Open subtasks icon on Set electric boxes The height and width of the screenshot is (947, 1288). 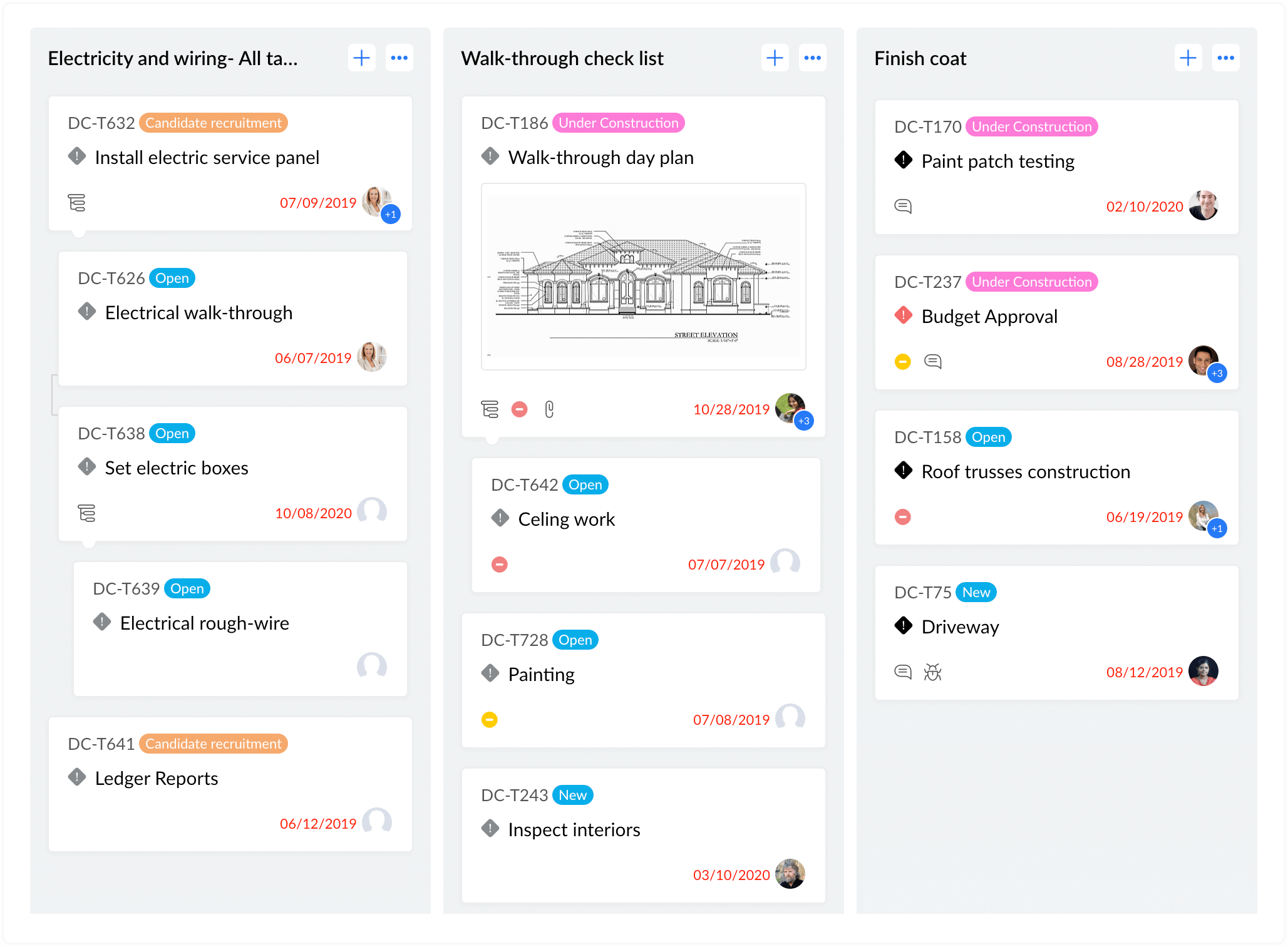click(x=86, y=513)
